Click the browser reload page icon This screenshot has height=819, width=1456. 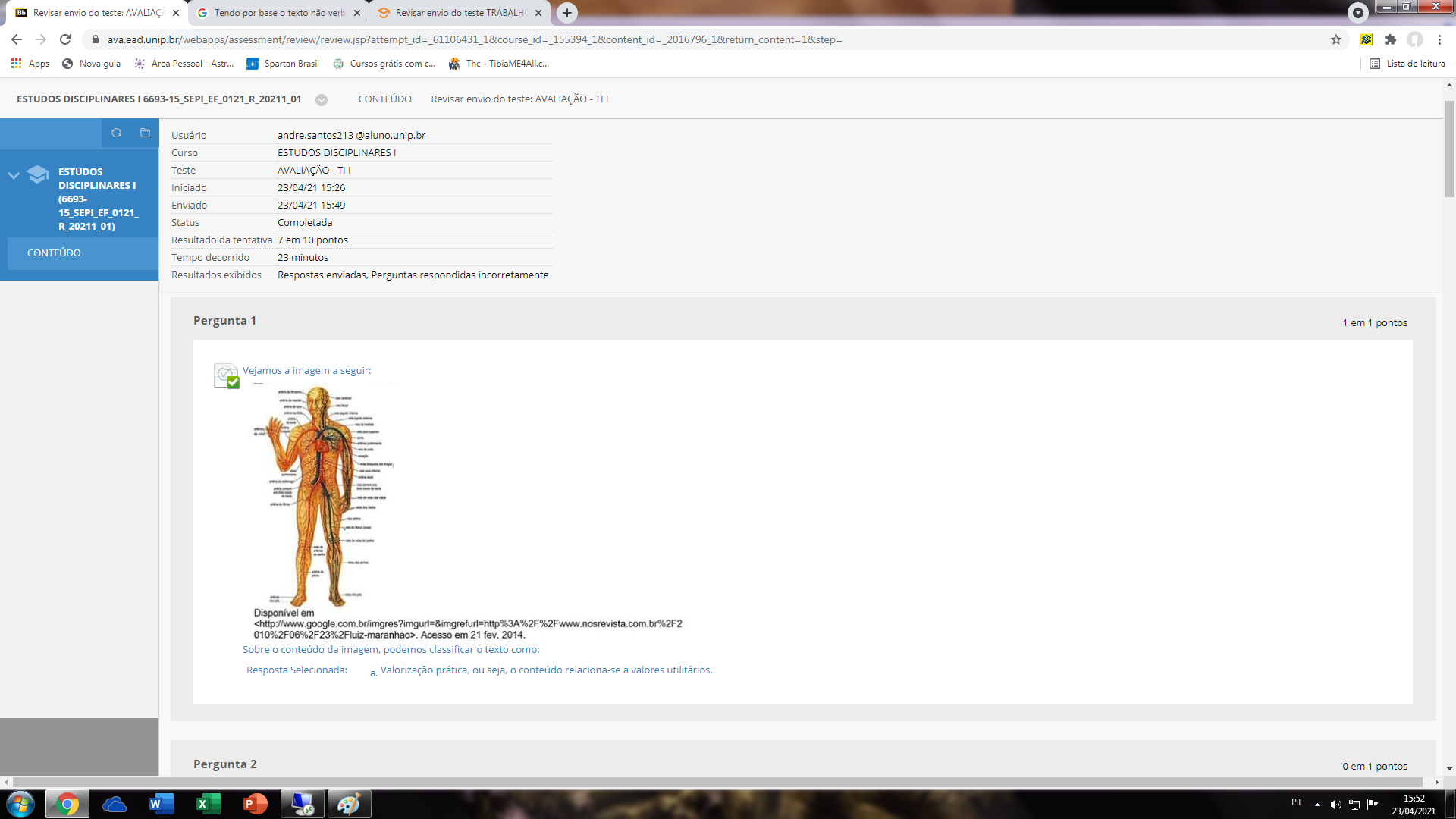pos(65,39)
